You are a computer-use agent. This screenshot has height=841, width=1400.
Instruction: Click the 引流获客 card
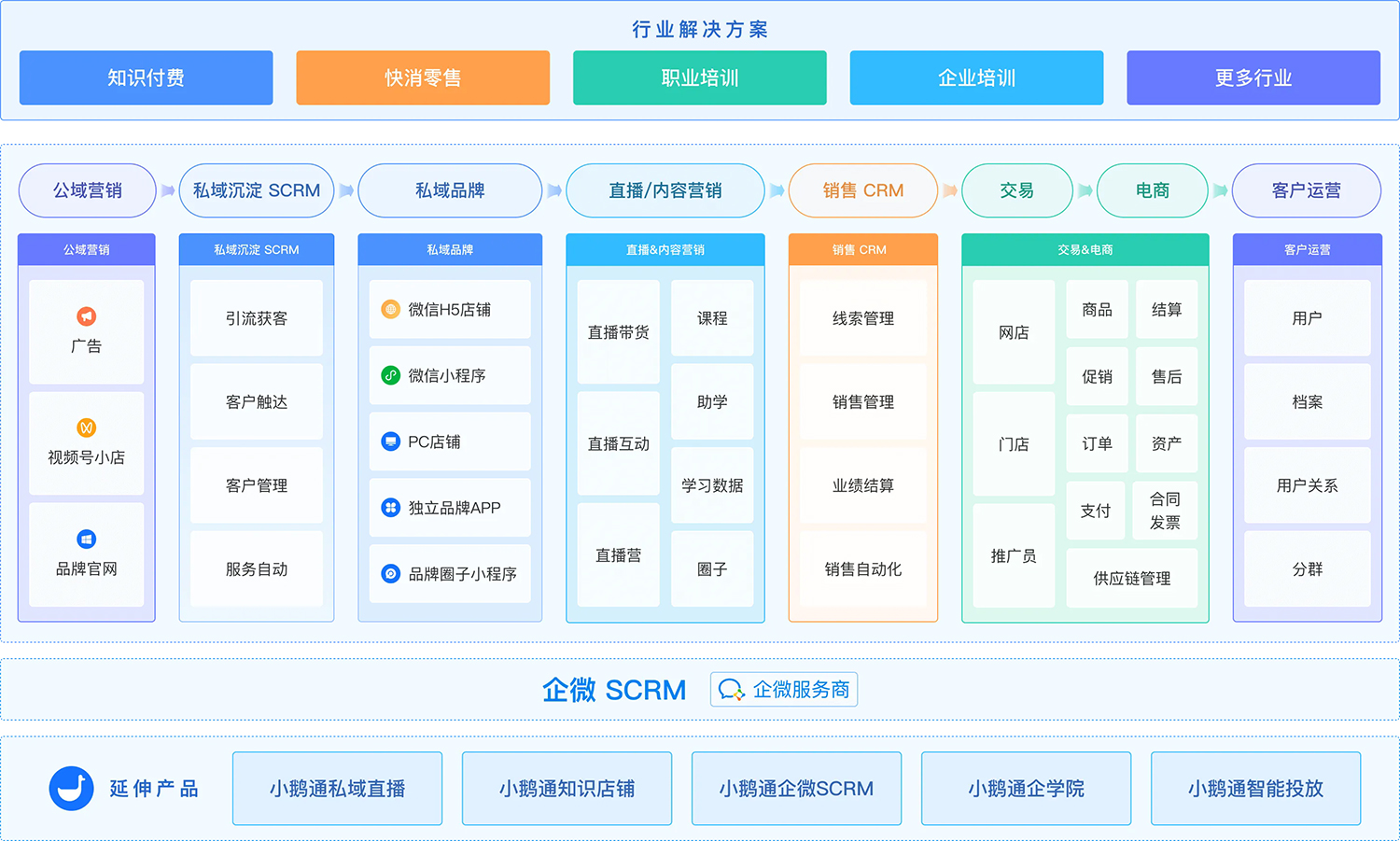pos(257,318)
